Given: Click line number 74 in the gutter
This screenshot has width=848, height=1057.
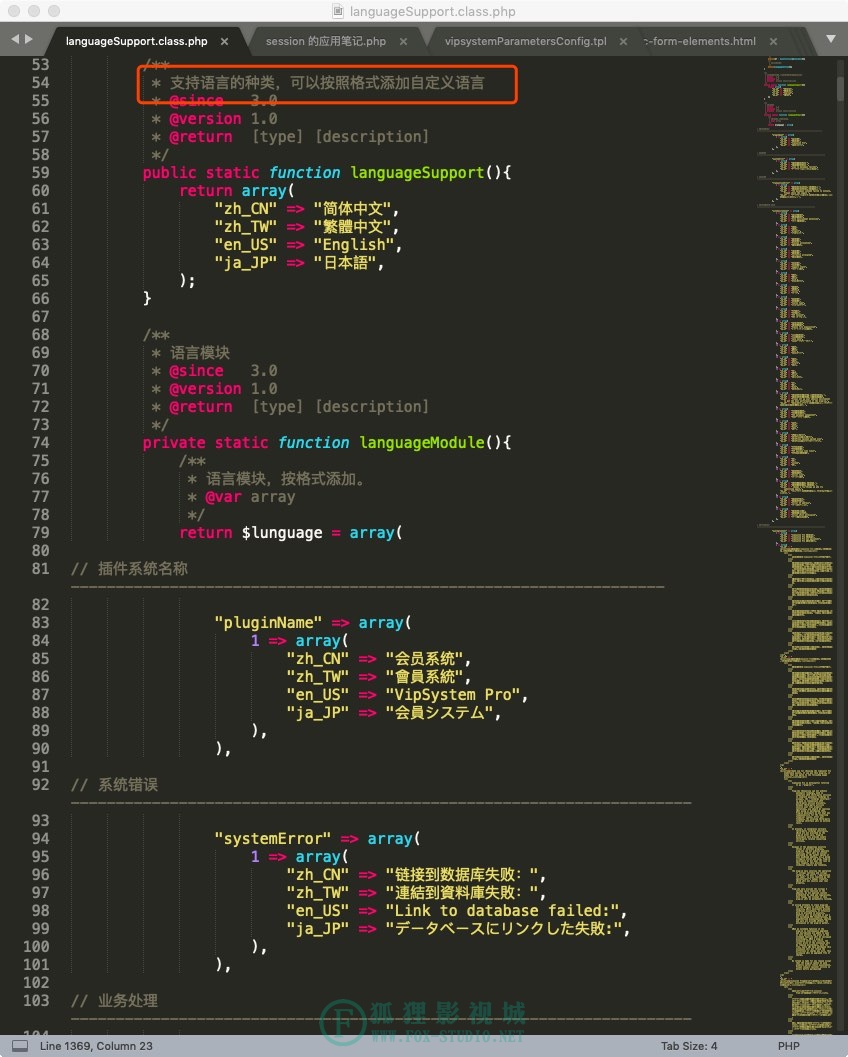Looking at the screenshot, I should [40, 443].
